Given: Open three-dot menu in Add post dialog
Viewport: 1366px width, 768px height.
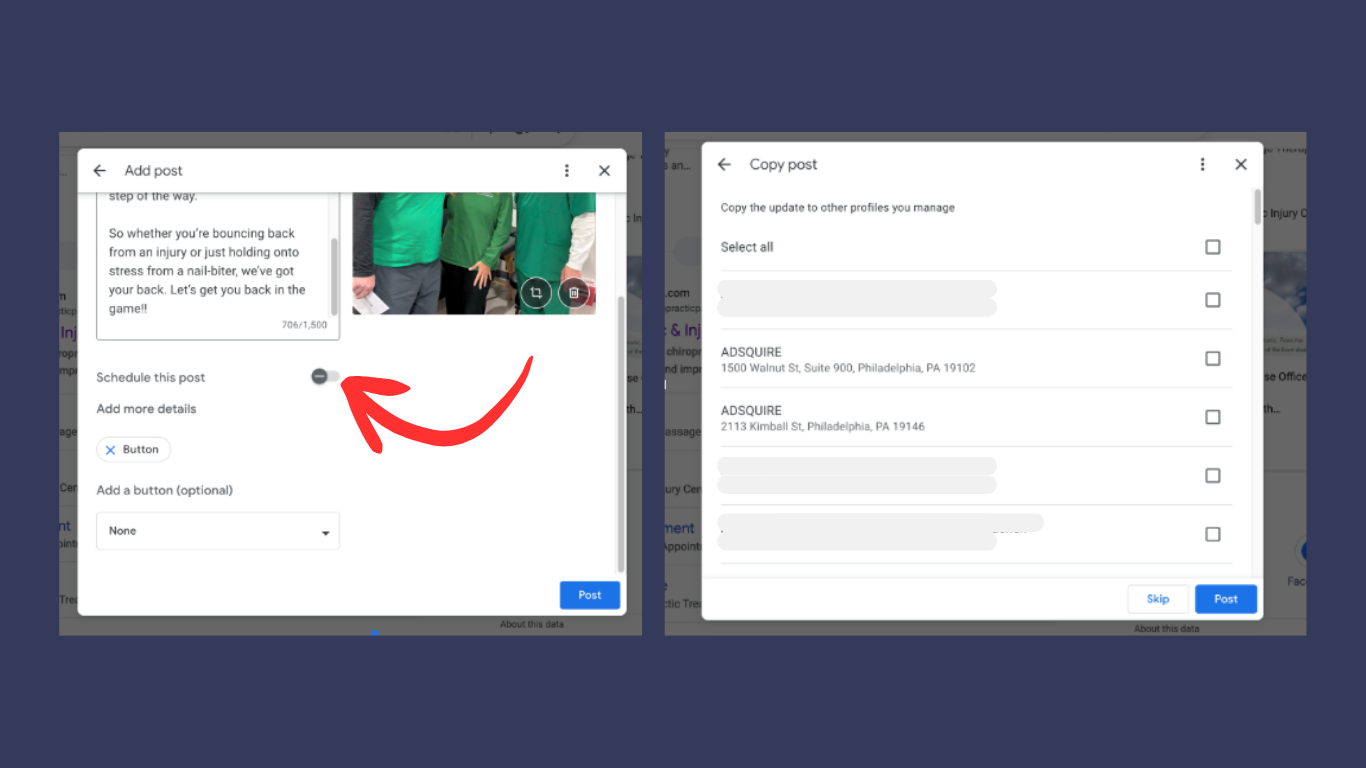Looking at the screenshot, I should pyautogui.click(x=567, y=171).
